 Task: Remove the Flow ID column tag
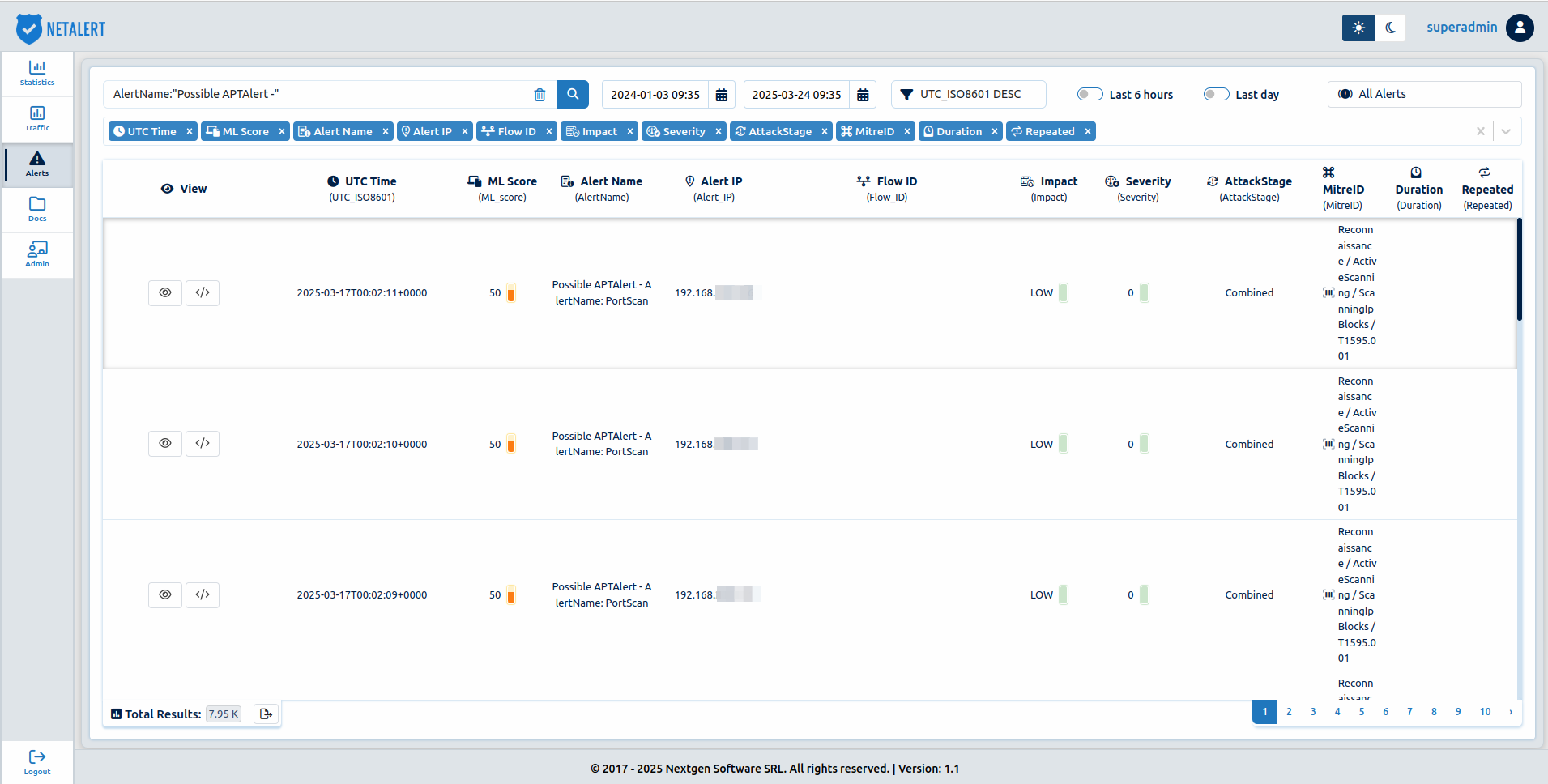(549, 131)
